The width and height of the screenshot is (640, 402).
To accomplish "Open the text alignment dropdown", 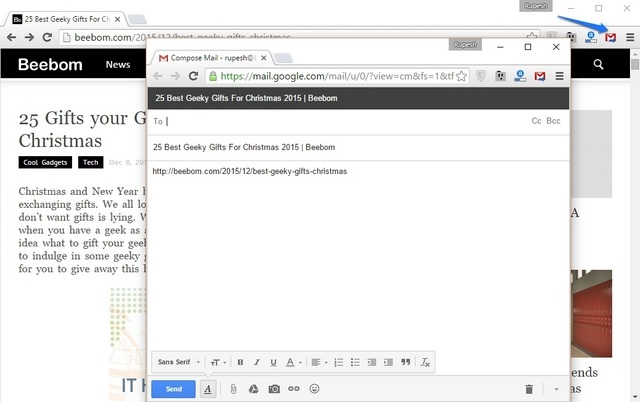I will tap(319, 362).
